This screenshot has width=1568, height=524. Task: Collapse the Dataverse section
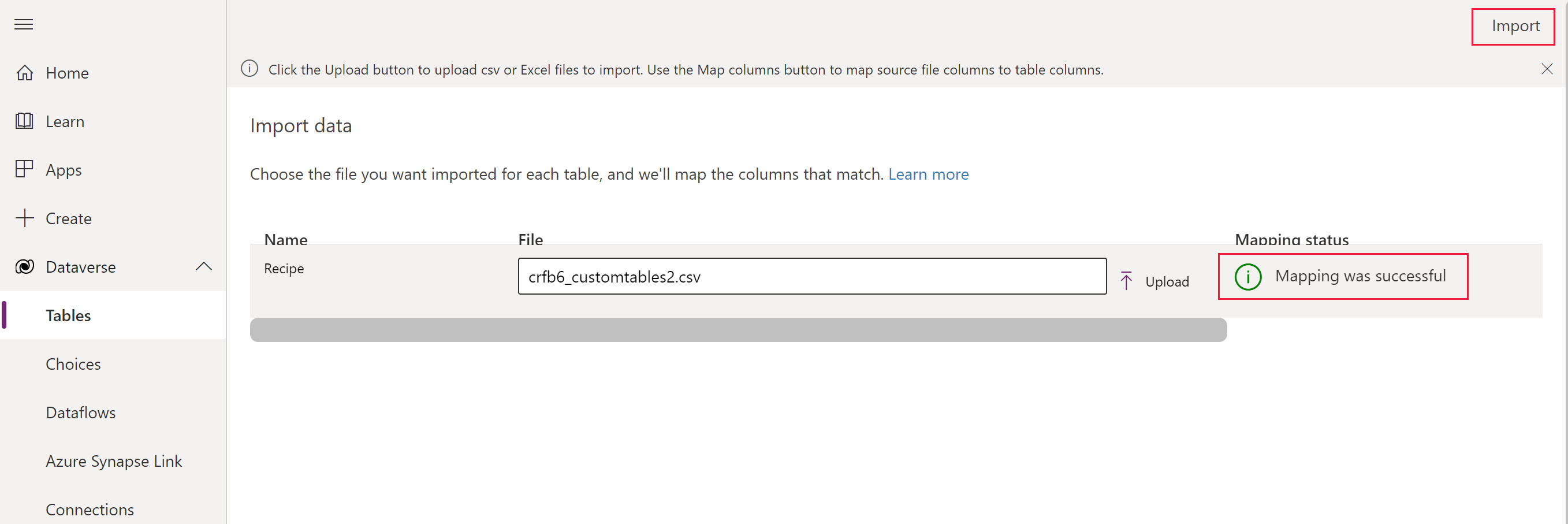coord(203,266)
